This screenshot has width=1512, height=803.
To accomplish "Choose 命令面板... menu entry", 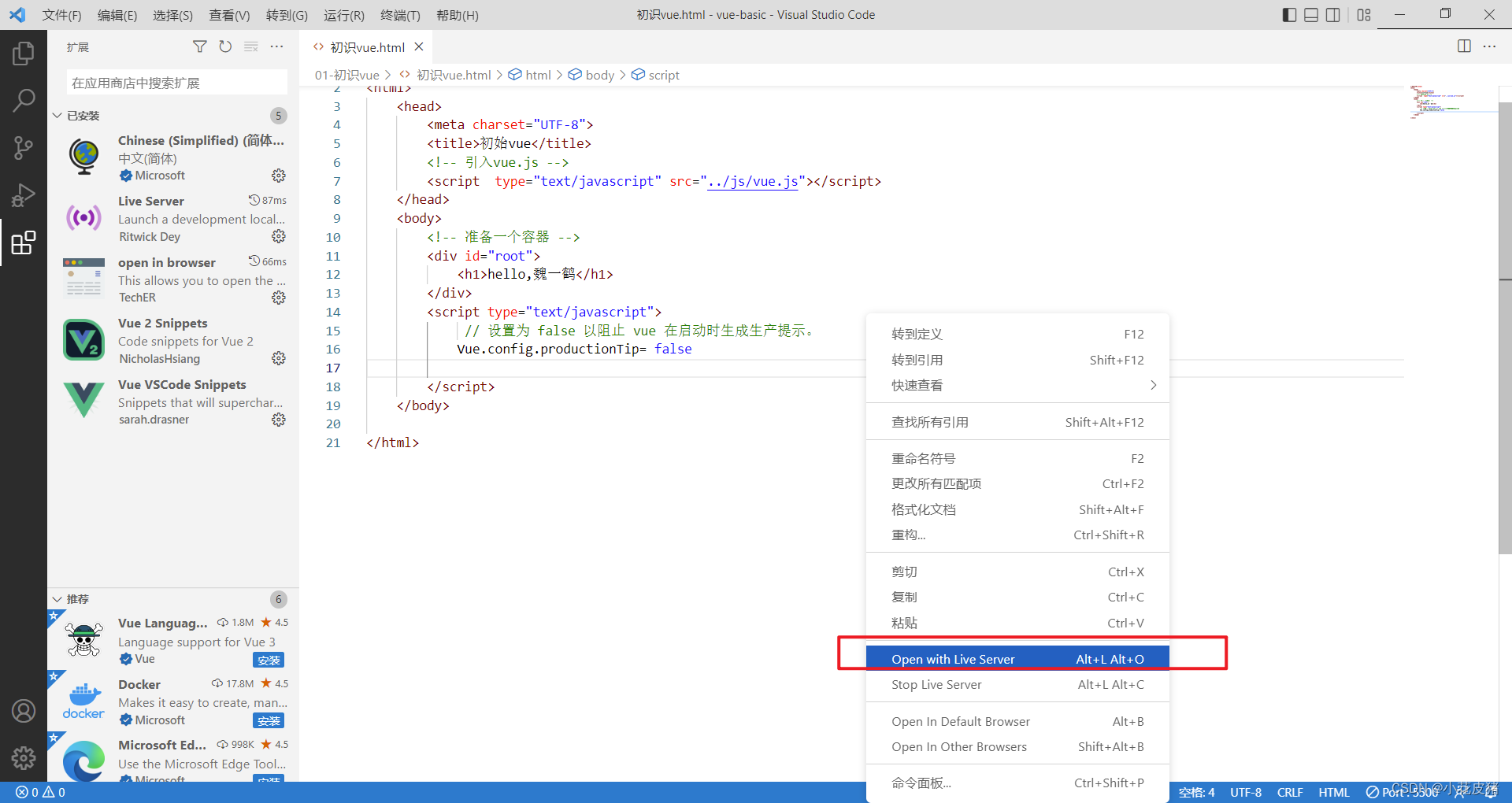I will coord(1017,783).
